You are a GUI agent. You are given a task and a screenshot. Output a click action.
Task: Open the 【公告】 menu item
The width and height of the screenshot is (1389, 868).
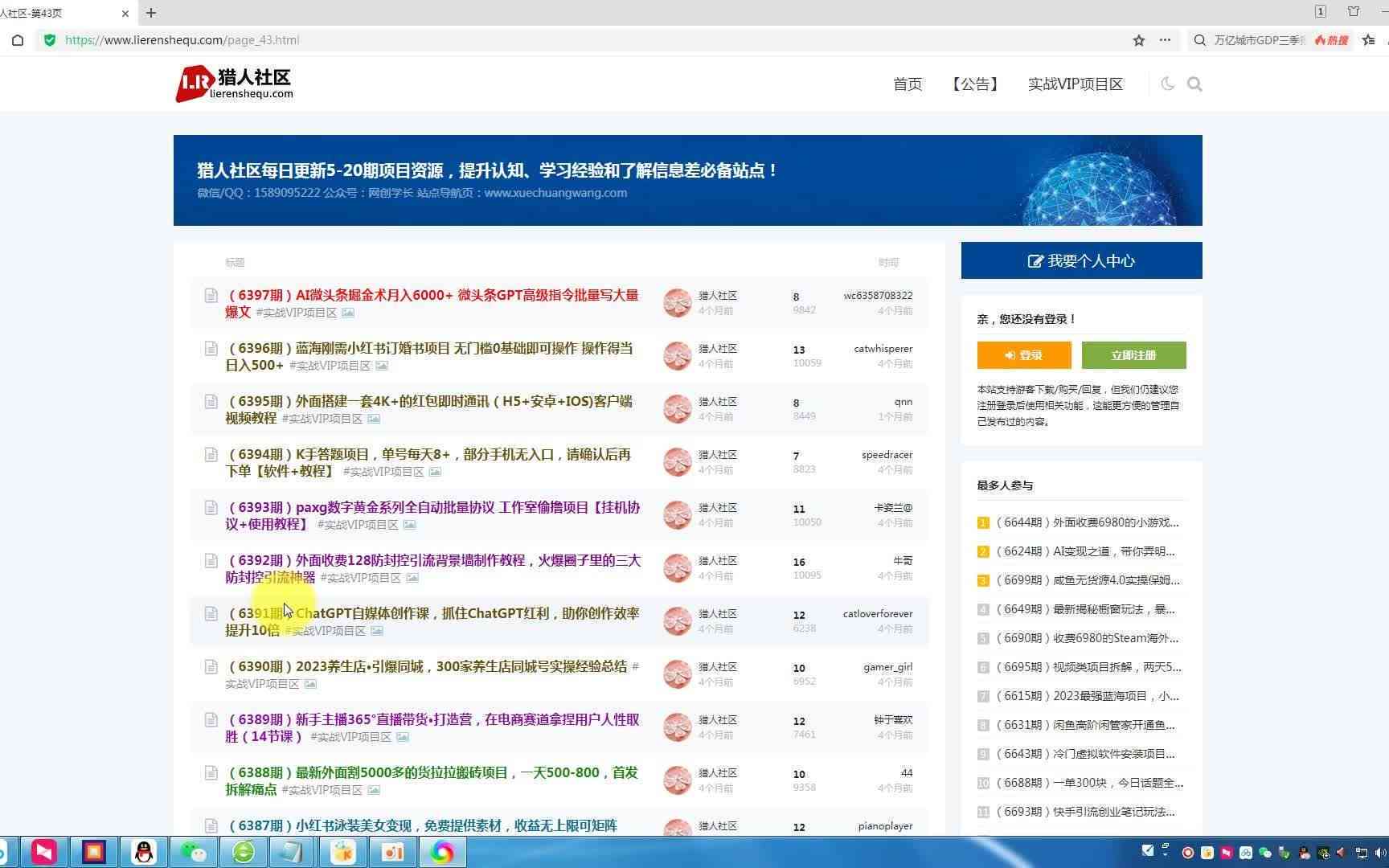(x=975, y=84)
